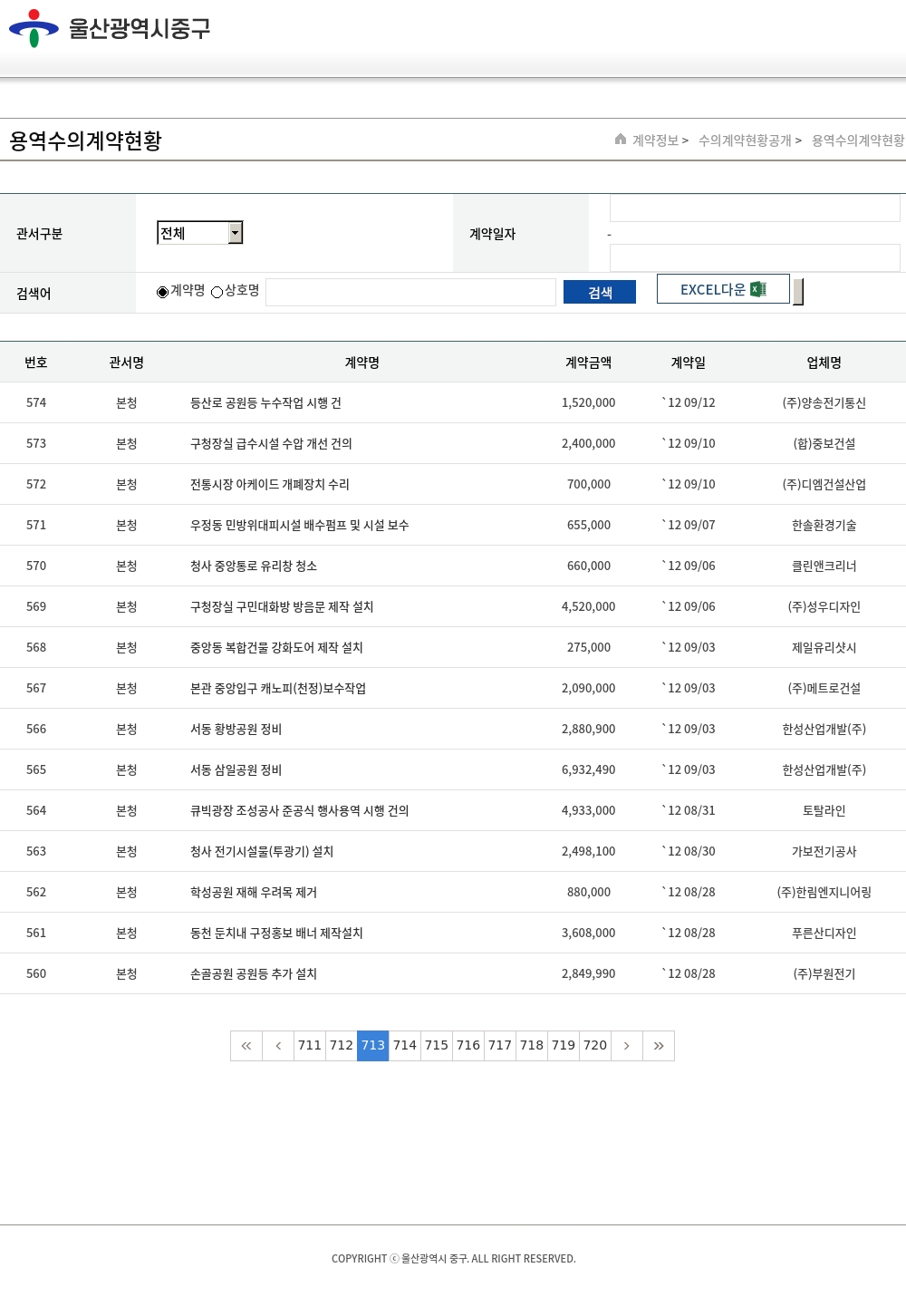The width and height of the screenshot is (906, 1316).
Task: Click the home icon in breadcrumb
Action: coord(621,140)
